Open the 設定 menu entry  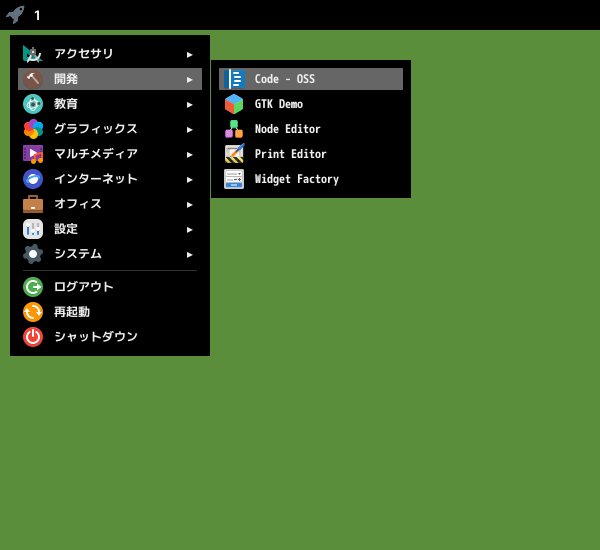110,229
